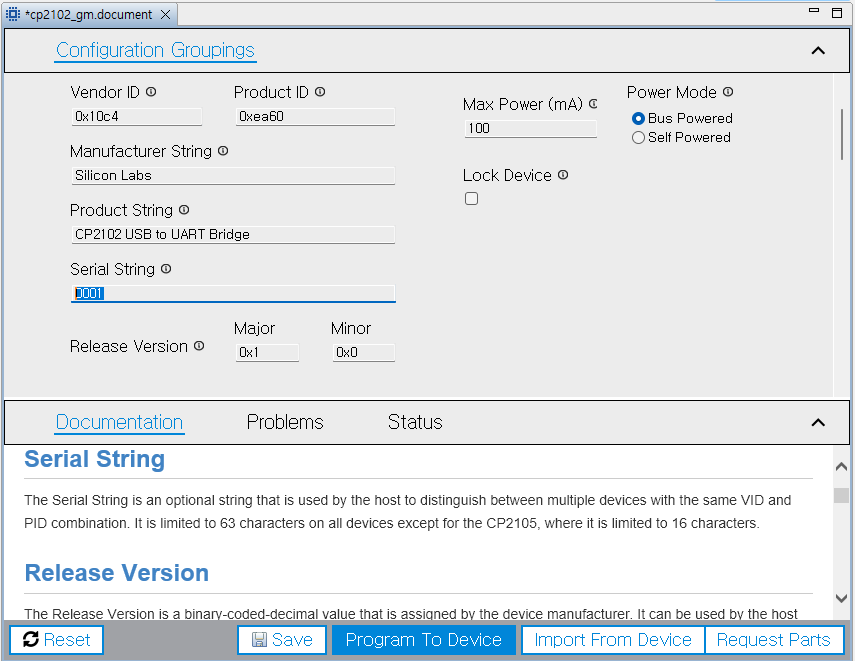Image resolution: width=855 pixels, height=661 pixels.
Task: Click the configuration panel vertical scrollbar
Action: pyautogui.click(x=842, y=134)
